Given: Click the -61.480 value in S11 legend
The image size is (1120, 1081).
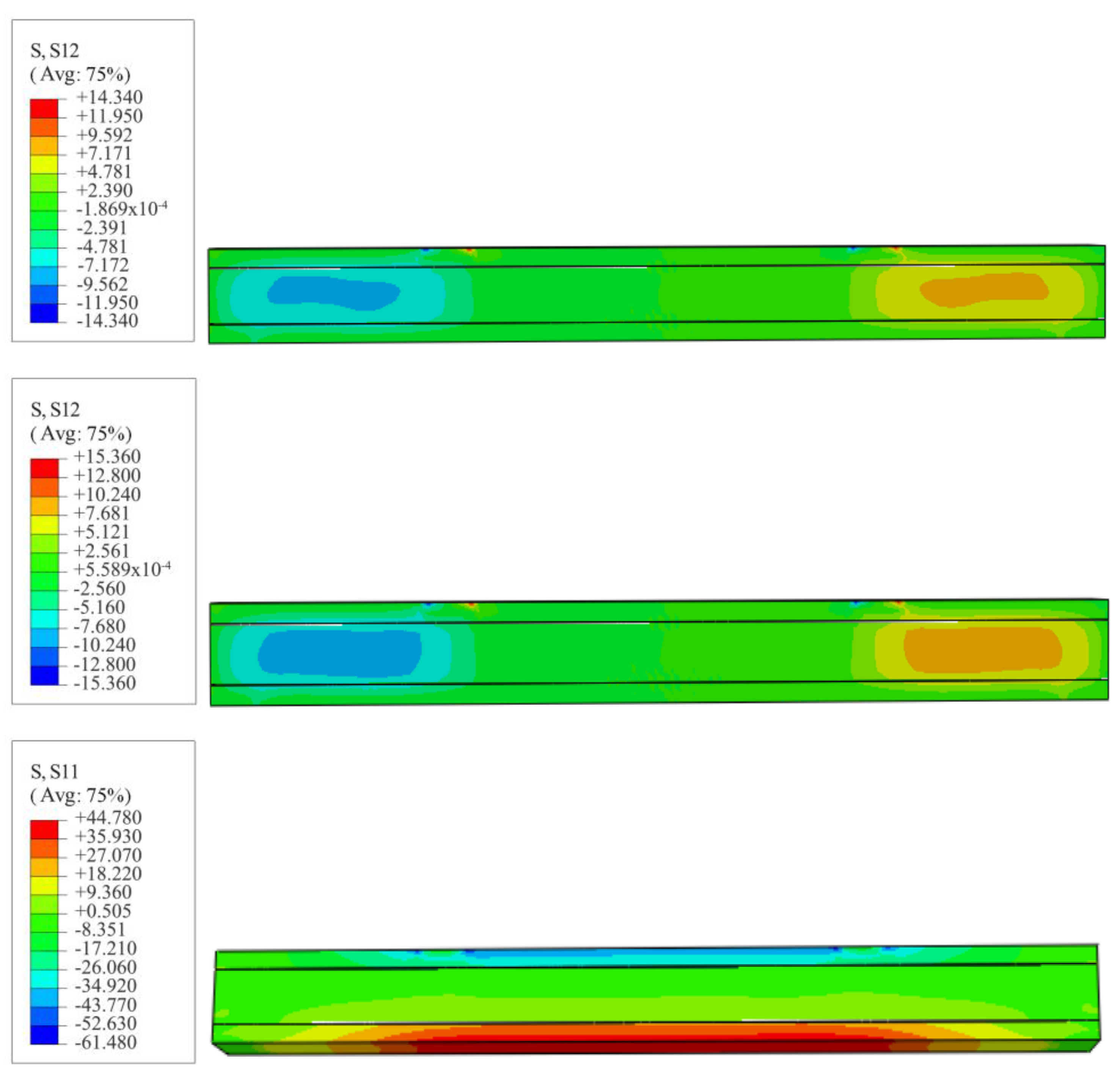Looking at the screenshot, I should point(106,1042).
